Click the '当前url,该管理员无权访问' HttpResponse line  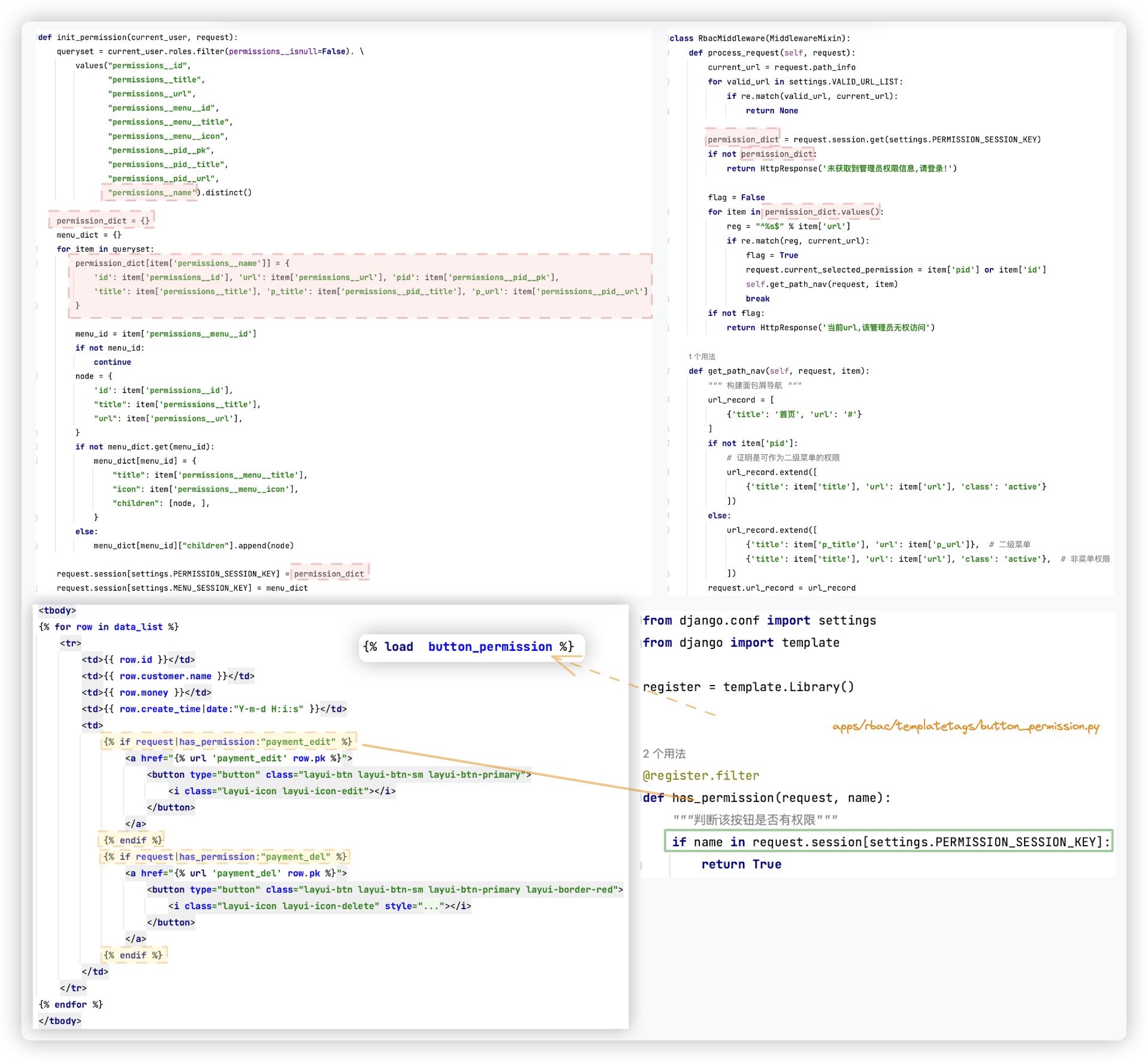830,328
